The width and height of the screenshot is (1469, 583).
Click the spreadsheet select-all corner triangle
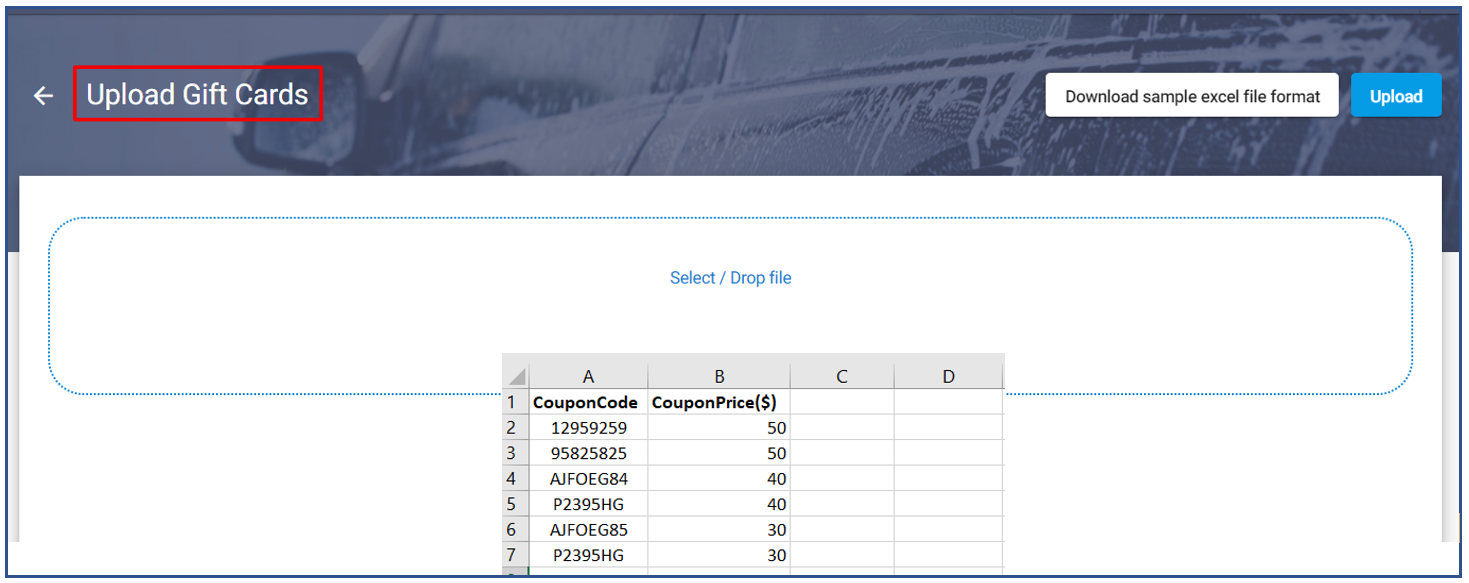pyautogui.click(x=516, y=377)
